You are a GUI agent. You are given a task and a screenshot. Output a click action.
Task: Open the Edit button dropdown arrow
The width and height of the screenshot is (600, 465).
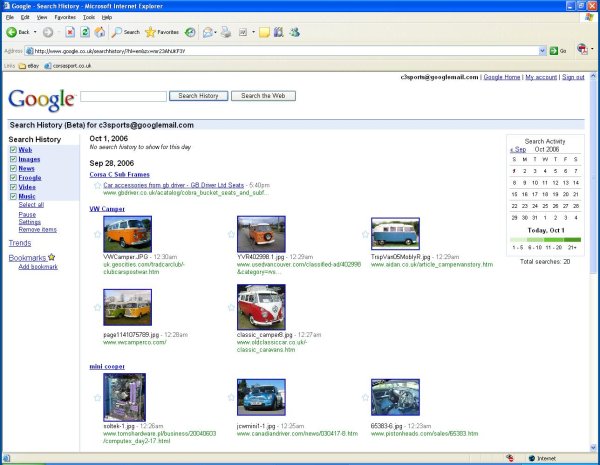tap(253, 33)
